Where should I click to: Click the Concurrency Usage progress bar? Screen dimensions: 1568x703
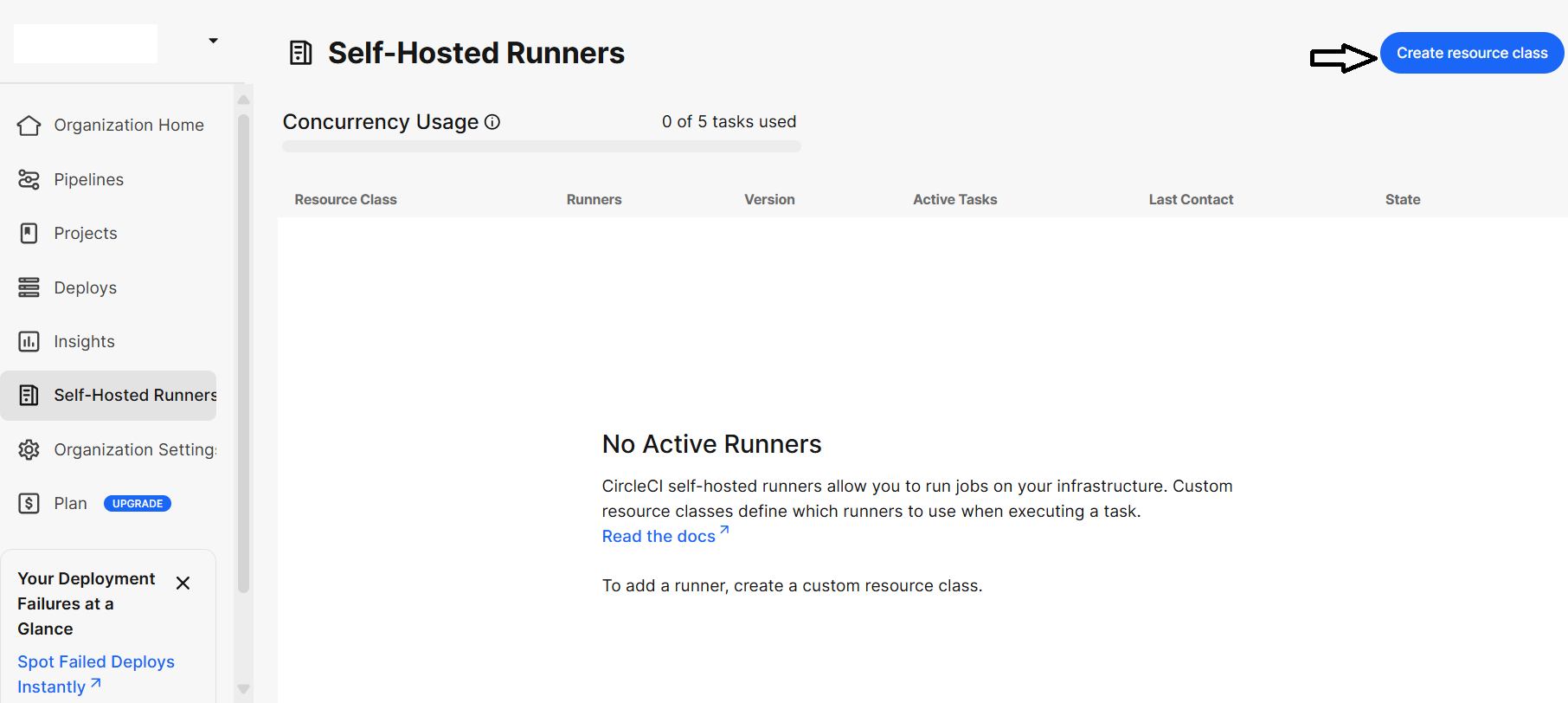(x=541, y=146)
